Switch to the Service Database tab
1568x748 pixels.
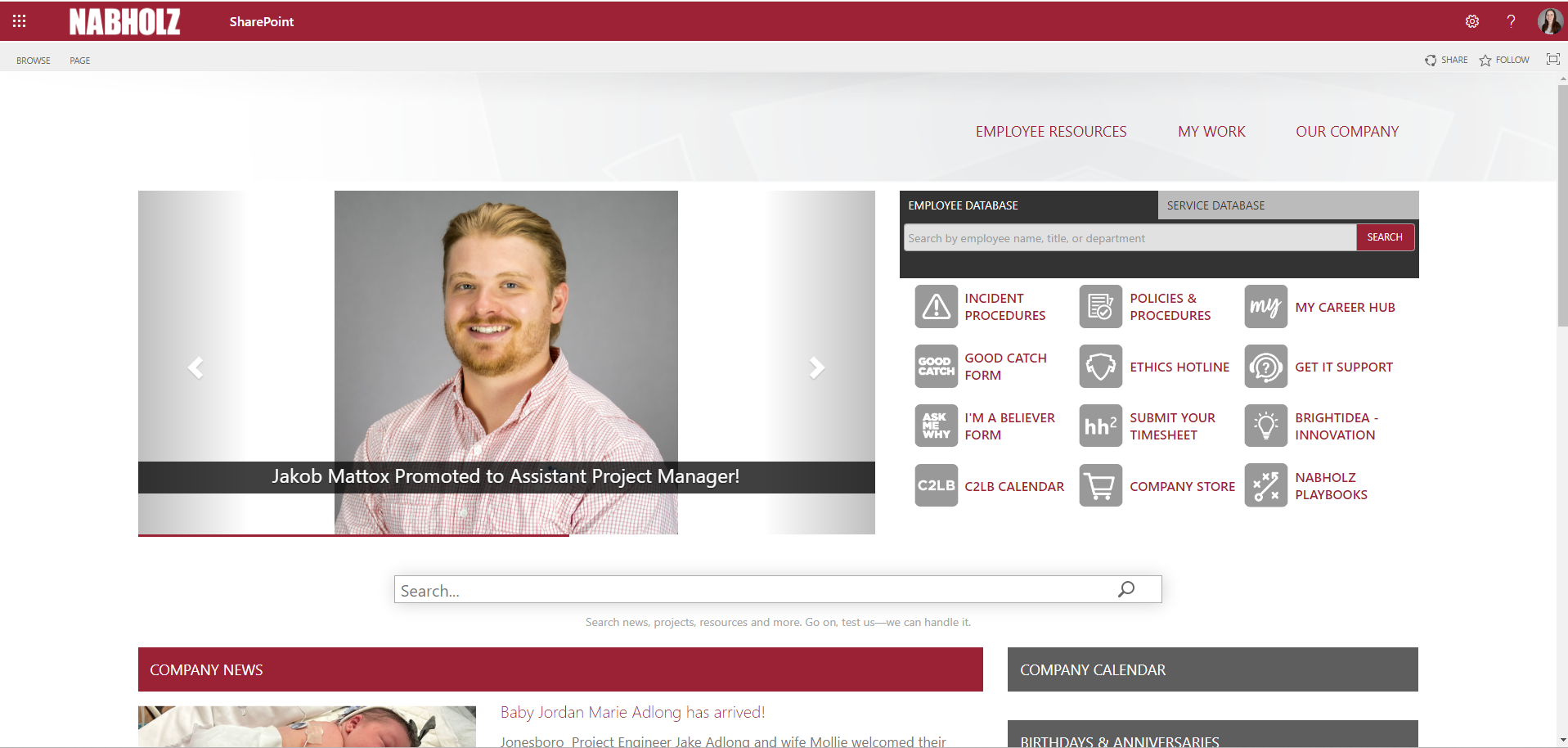[1215, 205]
